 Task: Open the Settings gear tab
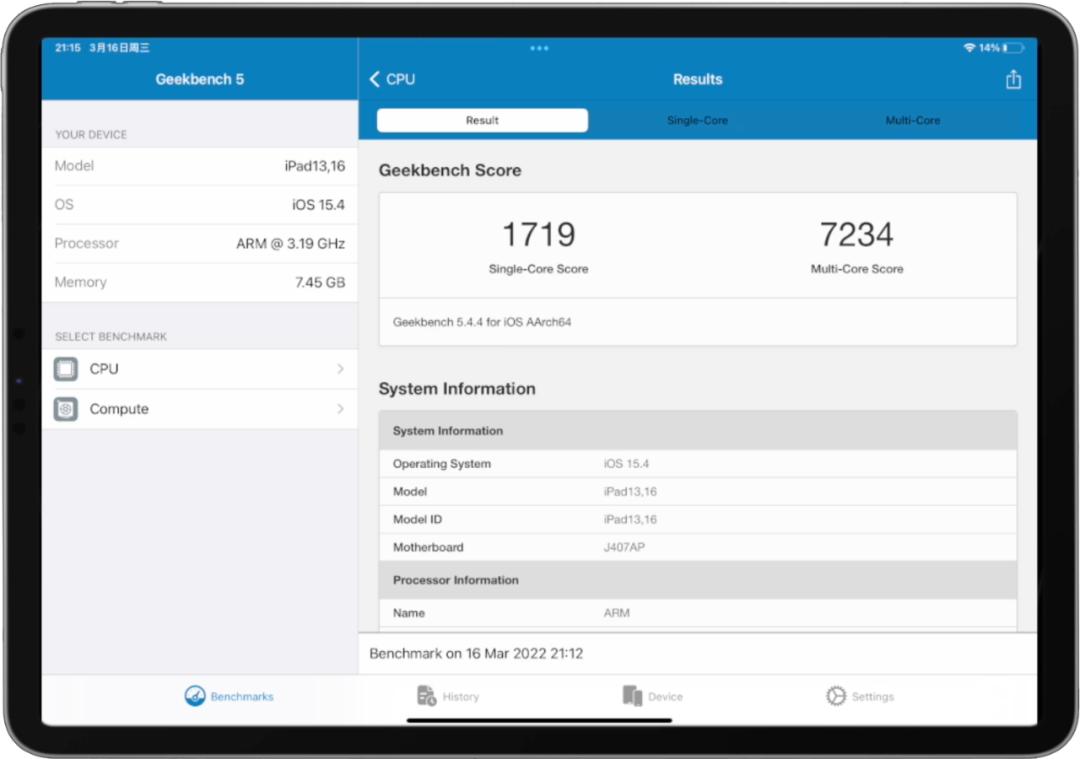[x=835, y=696]
